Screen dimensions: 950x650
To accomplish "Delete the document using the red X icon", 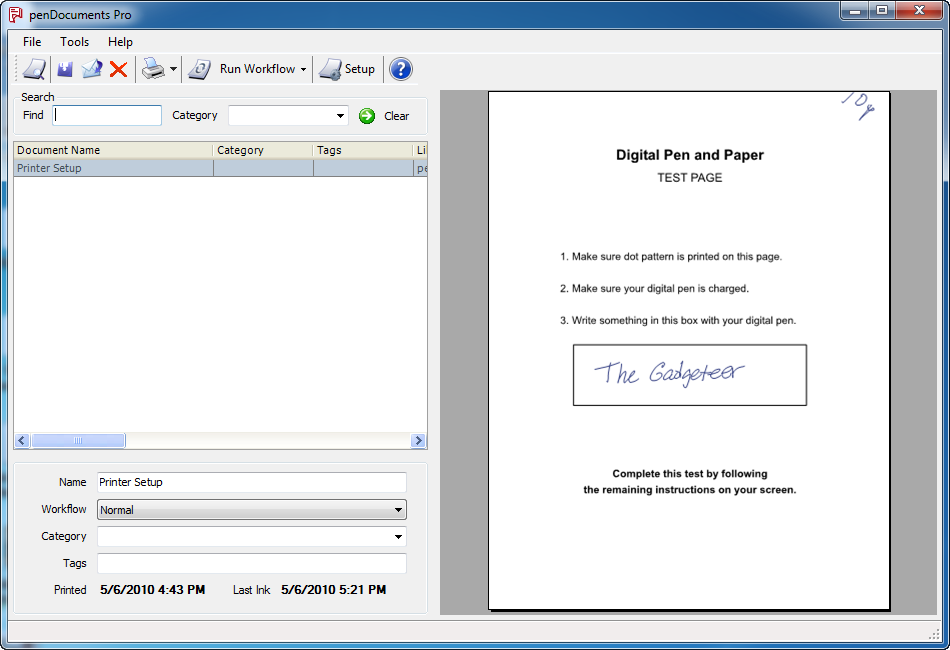I will tap(119, 69).
